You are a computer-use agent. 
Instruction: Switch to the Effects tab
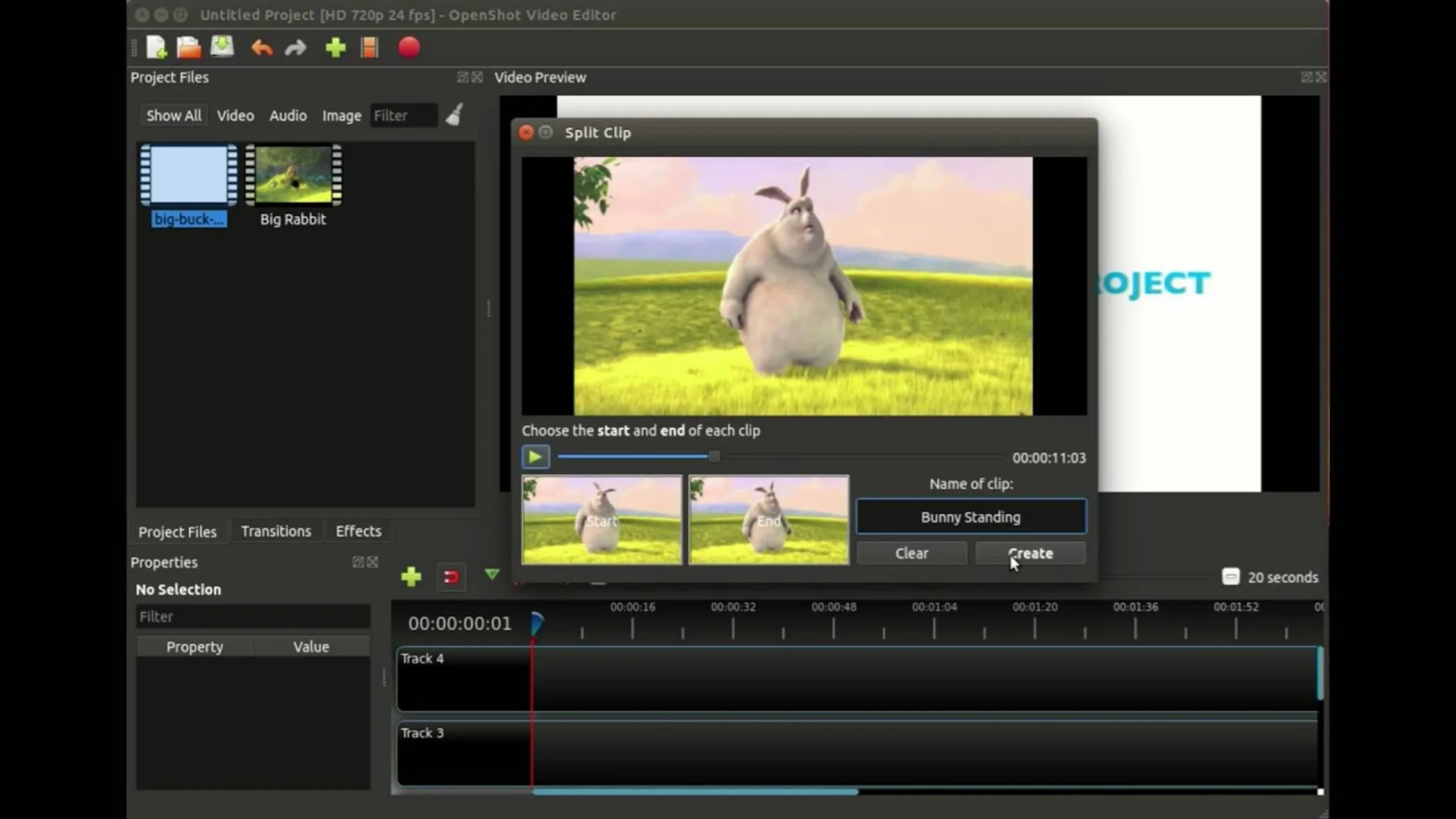point(358,531)
